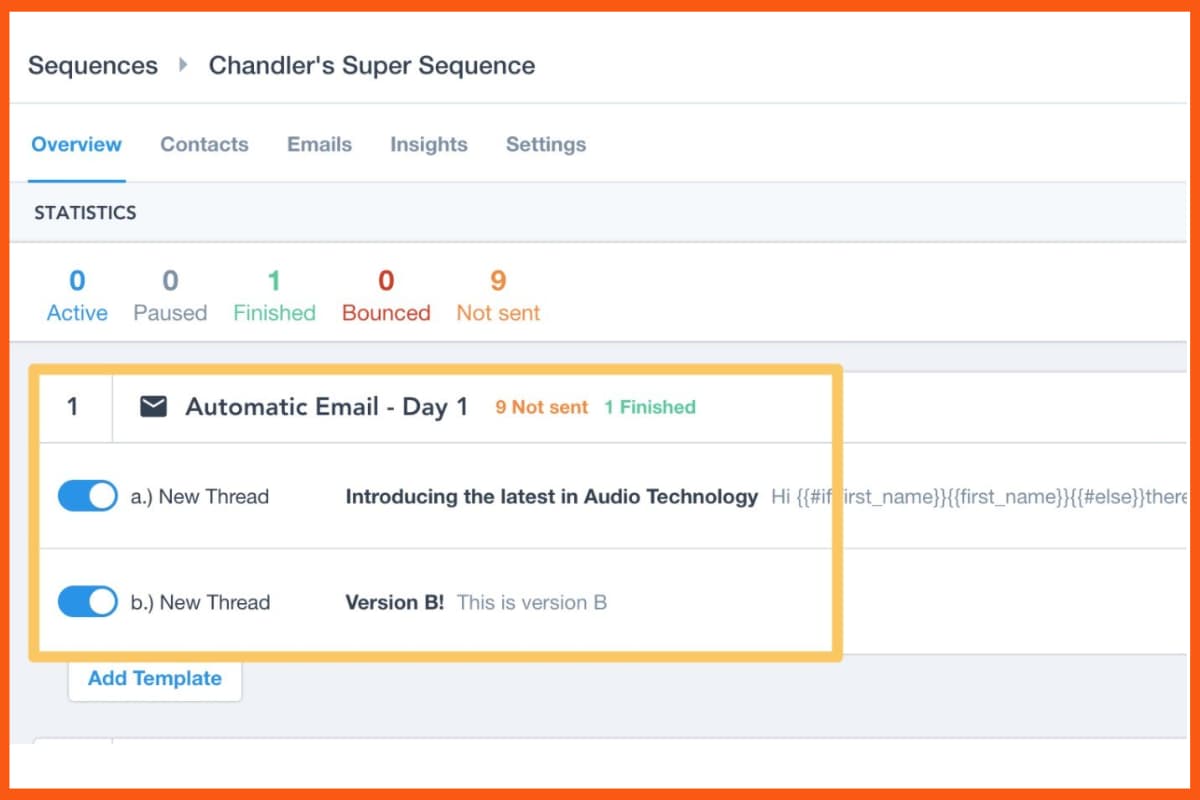This screenshot has height=800, width=1200.
Task: Disable the a.) New Thread email variant
Action: (88, 496)
